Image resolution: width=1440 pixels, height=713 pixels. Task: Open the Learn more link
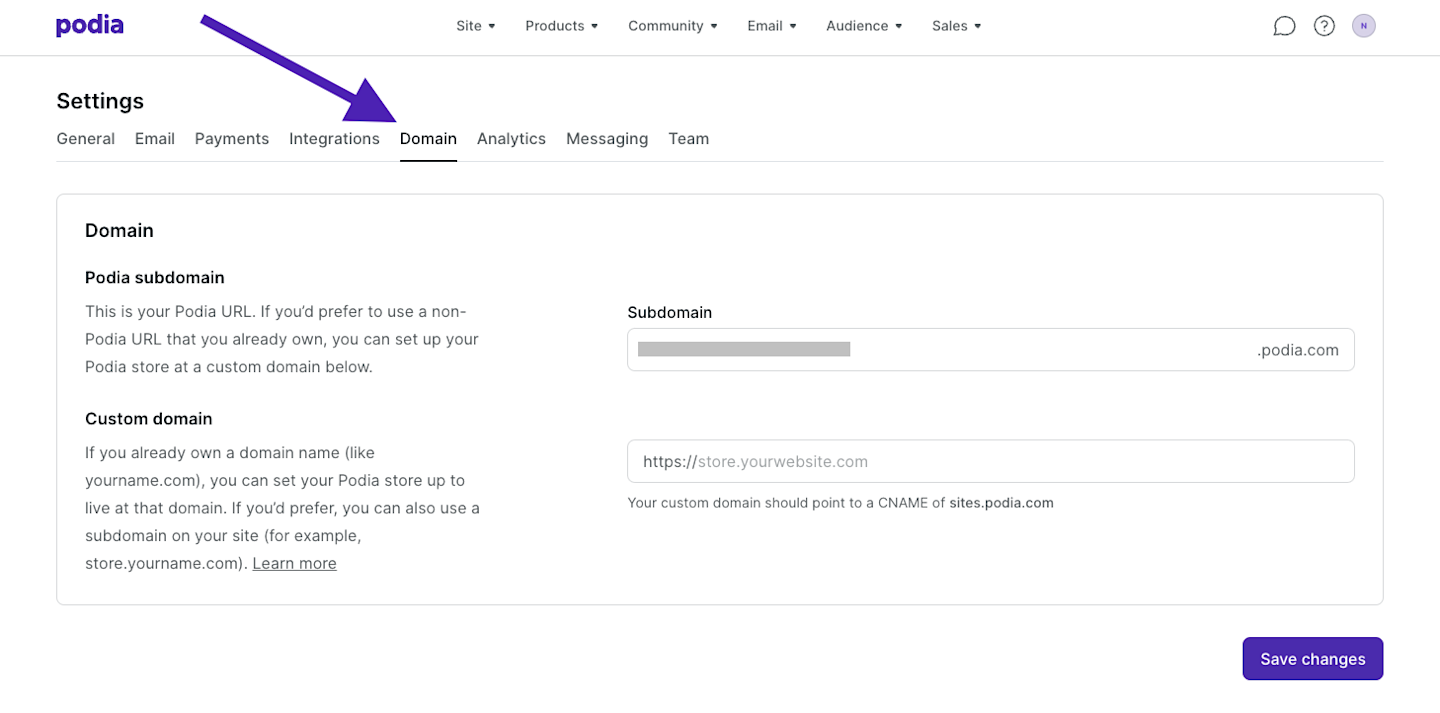coord(294,563)
